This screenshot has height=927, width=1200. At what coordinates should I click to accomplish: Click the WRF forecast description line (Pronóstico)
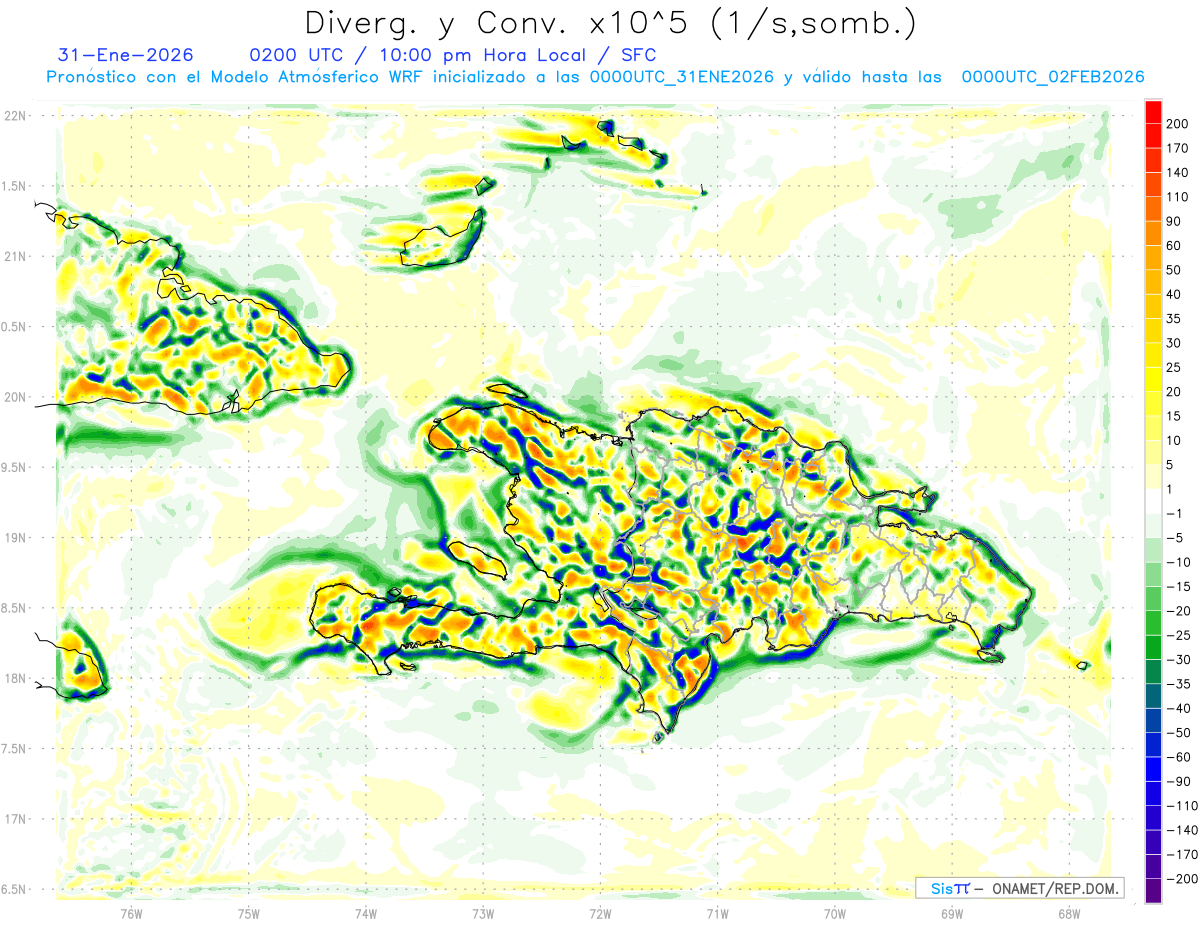point(595,77)
